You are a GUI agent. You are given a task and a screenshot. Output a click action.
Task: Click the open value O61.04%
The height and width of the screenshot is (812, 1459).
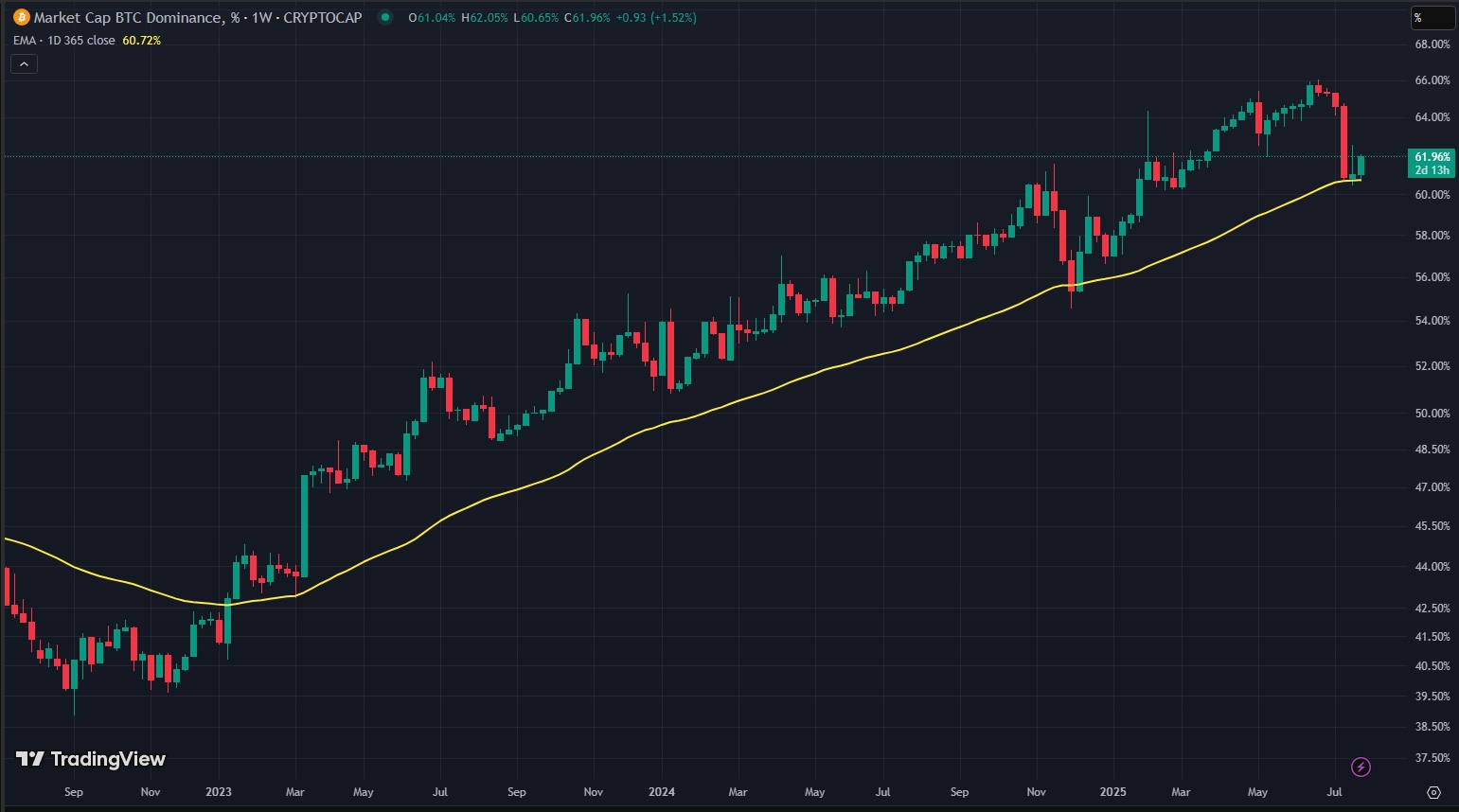tap(432, 17)
